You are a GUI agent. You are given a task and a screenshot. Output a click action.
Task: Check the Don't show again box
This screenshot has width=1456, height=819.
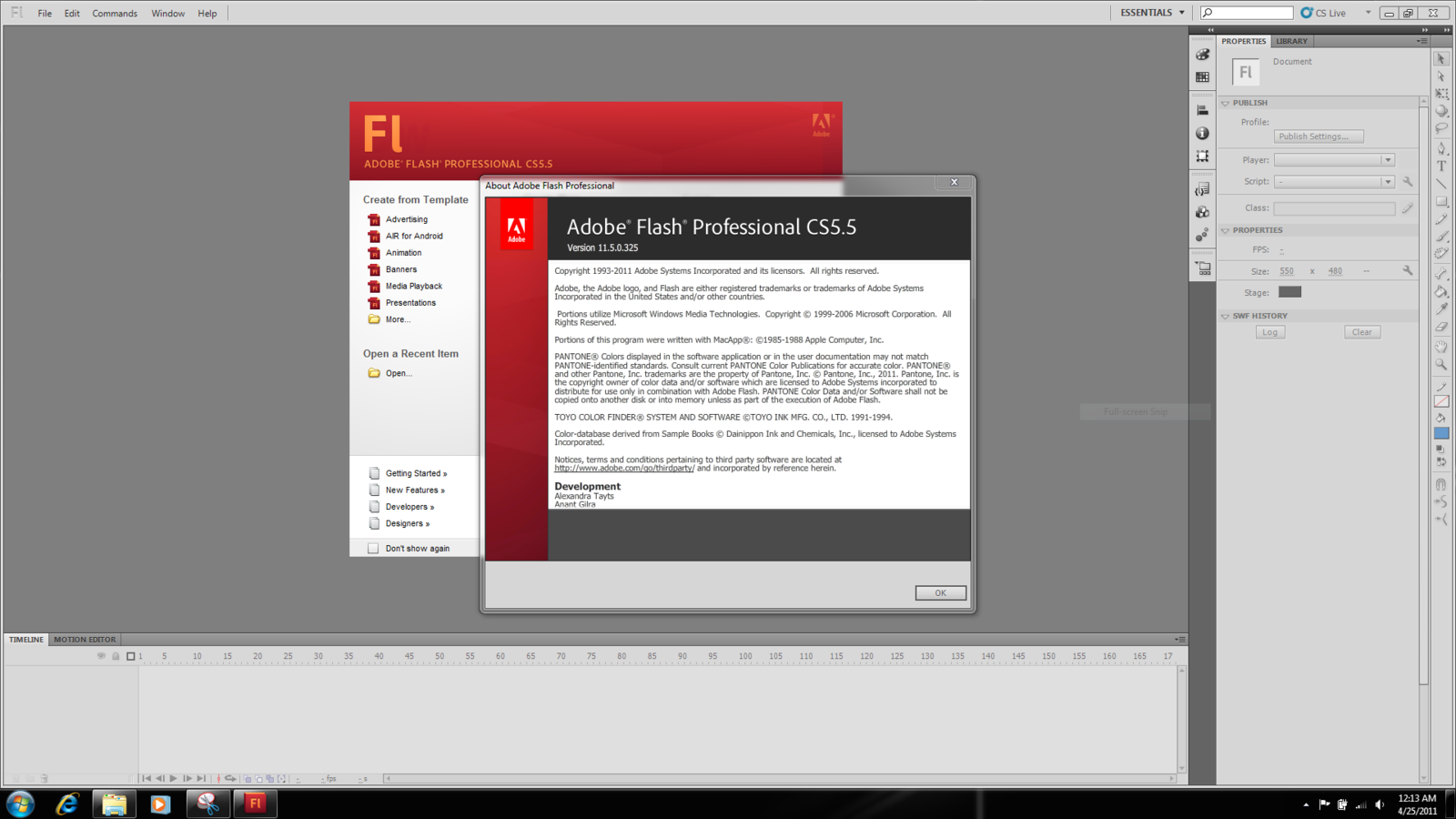tap(373, 548)
